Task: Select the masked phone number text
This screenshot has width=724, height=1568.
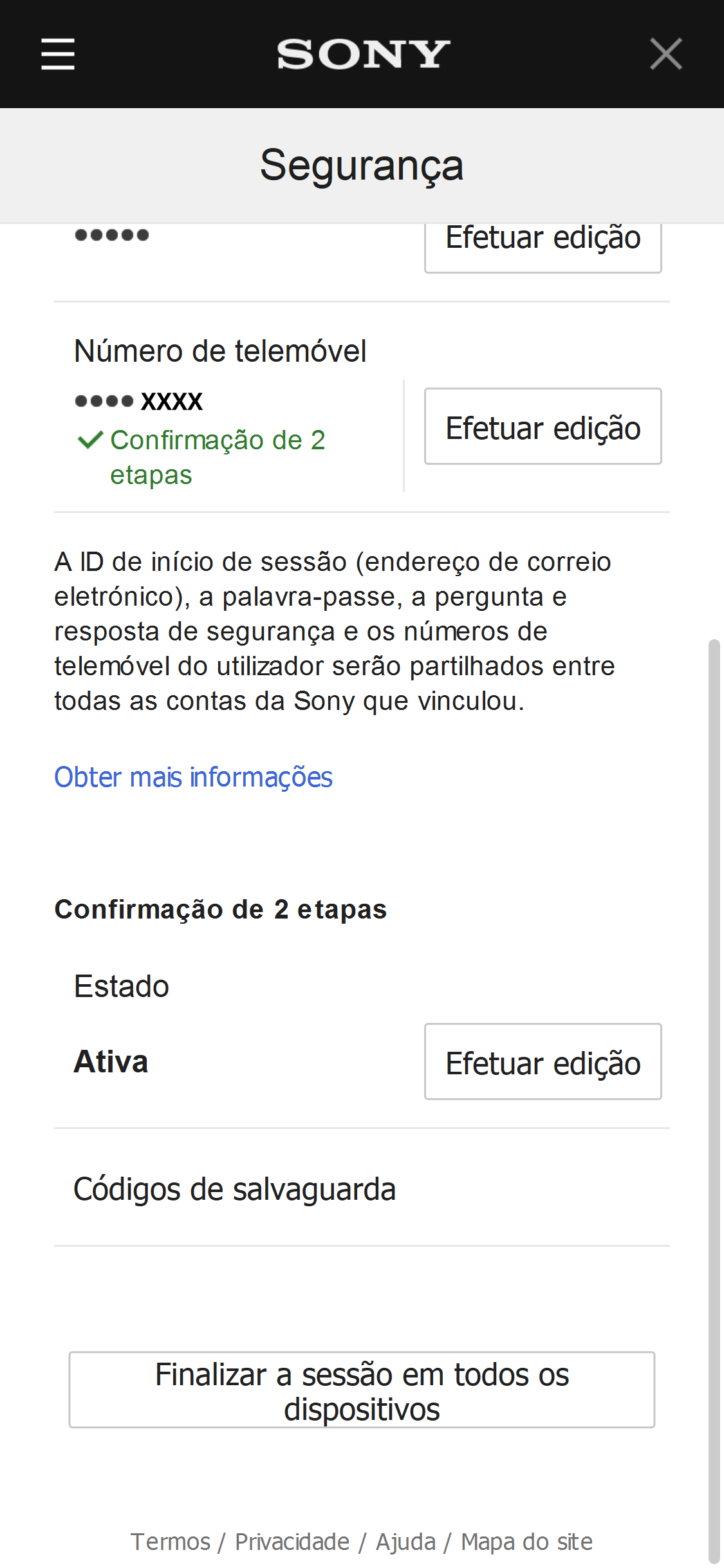Action: 138,401
